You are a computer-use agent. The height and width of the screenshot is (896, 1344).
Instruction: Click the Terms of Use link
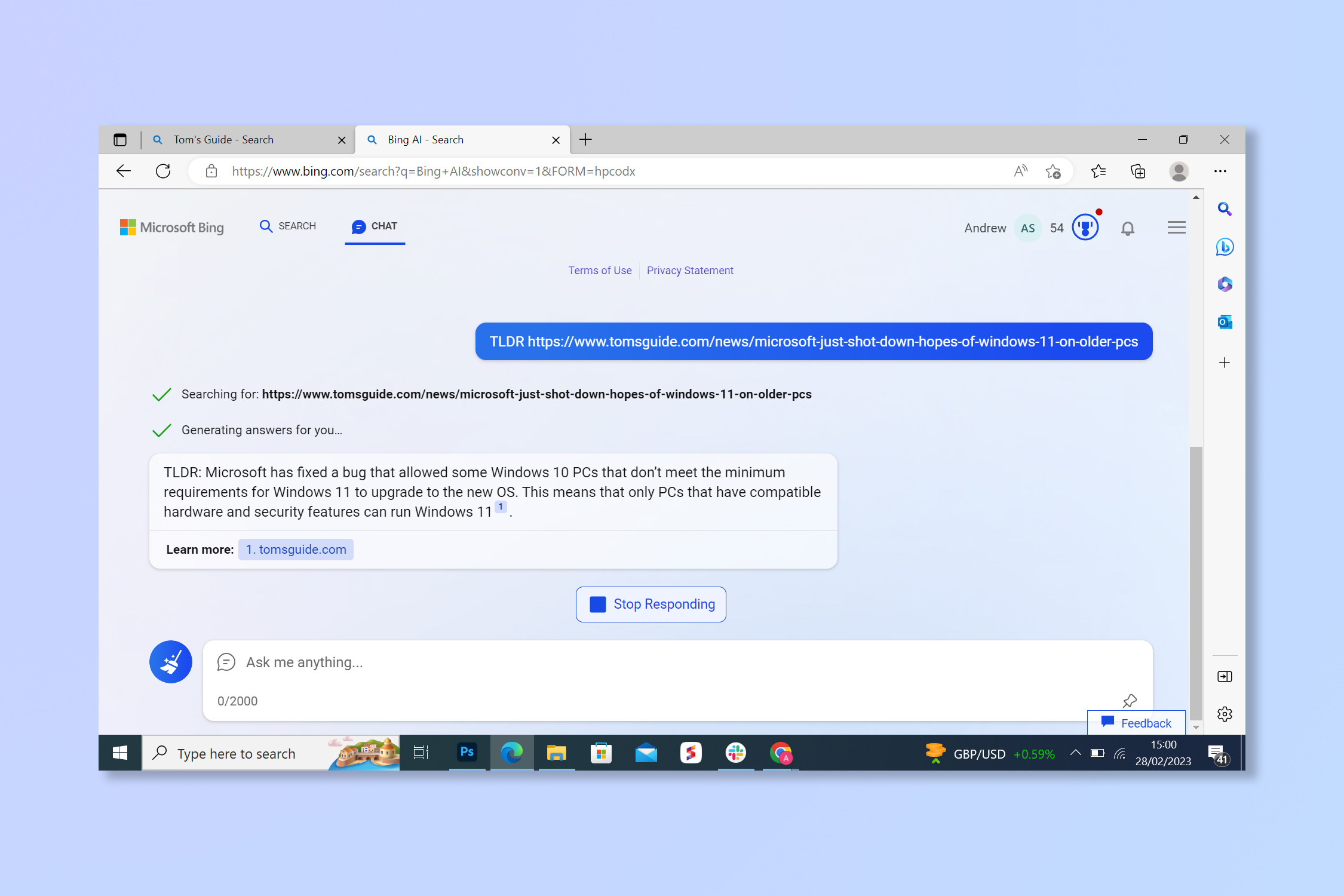(x=599, y=270)
